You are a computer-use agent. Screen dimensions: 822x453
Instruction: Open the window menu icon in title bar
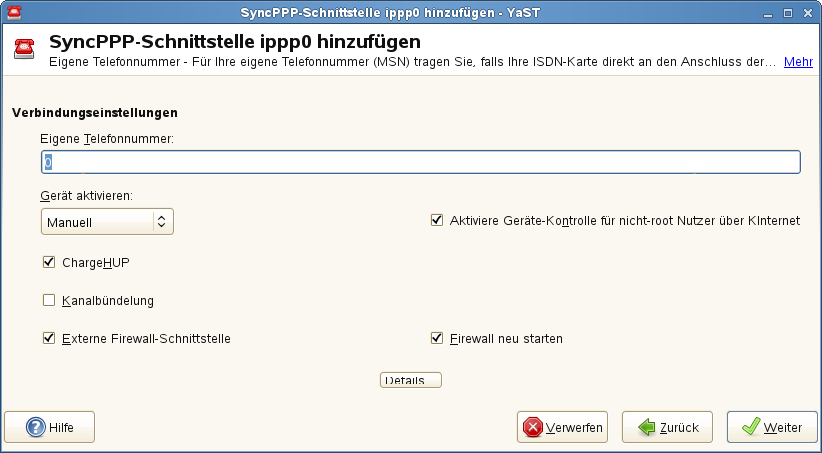tap(11, 12)
